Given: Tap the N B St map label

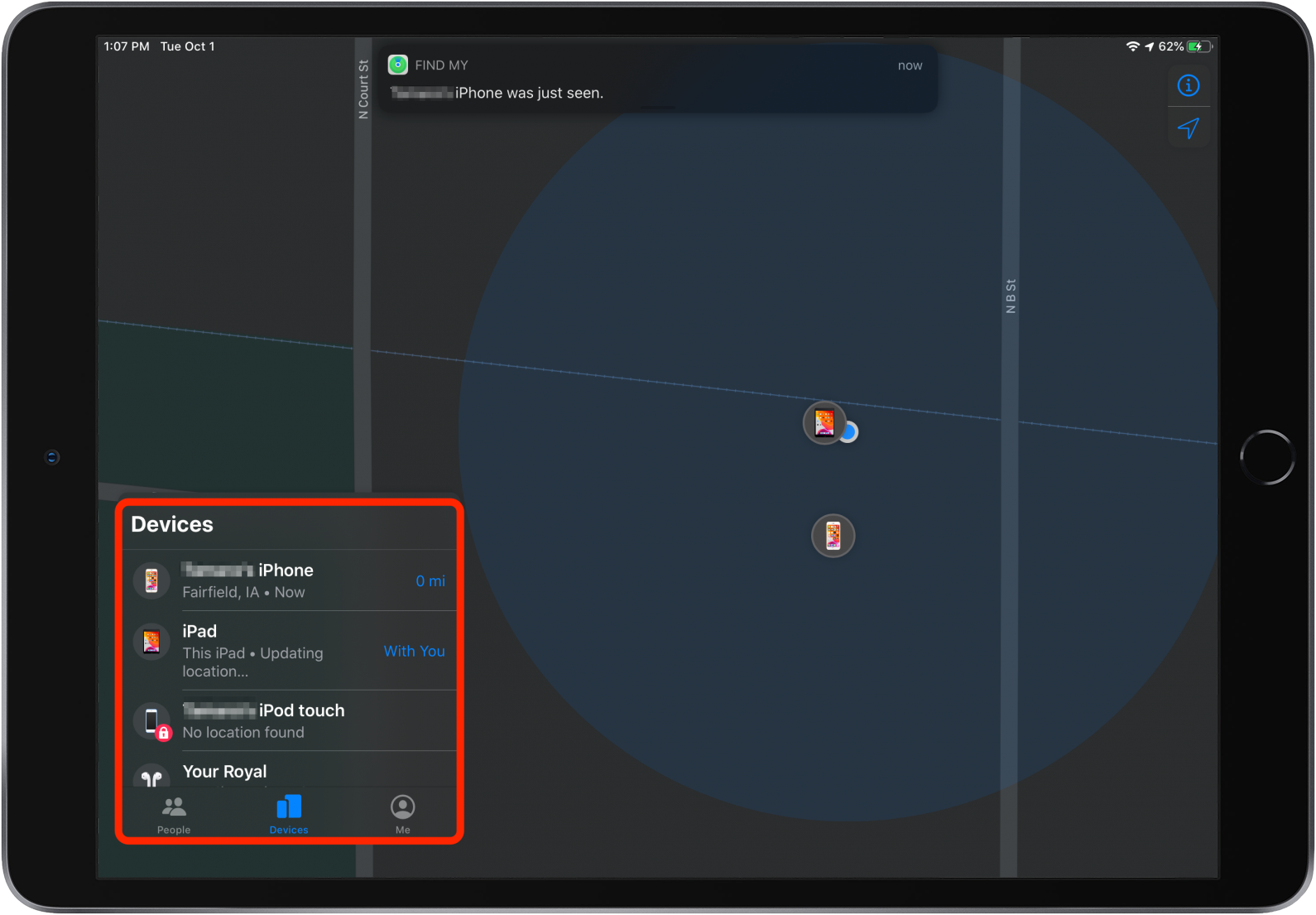Looking at the screenshot, I should point(1011,296).
